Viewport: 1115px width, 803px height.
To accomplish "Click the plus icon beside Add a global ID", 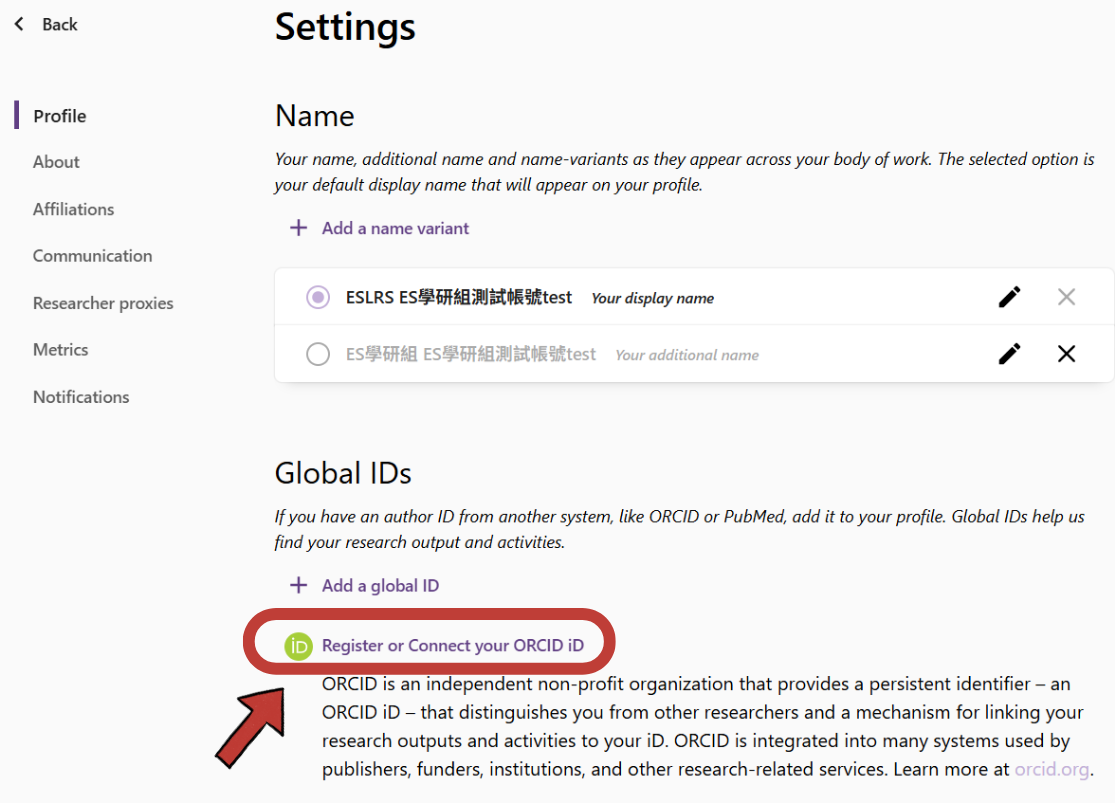I will click(x=299, y=585).
